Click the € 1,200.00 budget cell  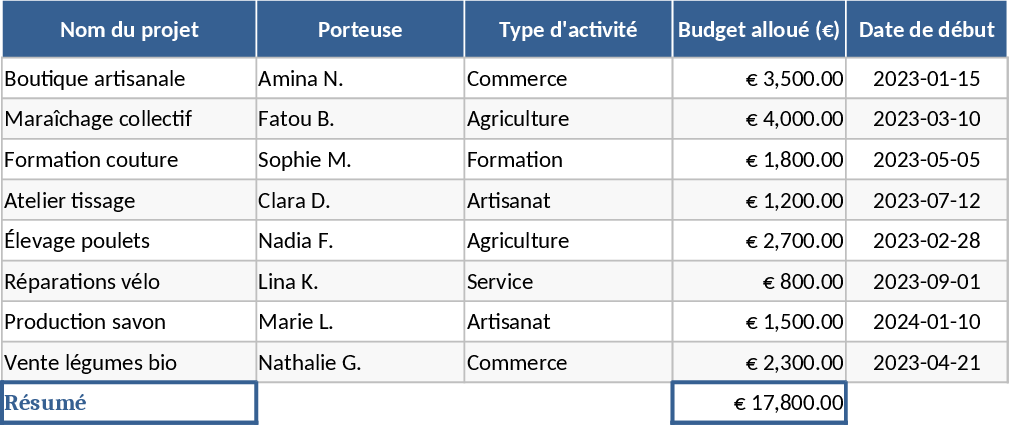pyautogui.click(x=758, y=201)
